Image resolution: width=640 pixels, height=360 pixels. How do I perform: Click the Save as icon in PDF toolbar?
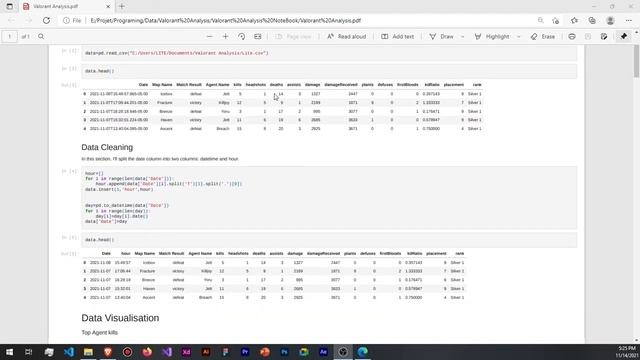(x=604, y=36)
